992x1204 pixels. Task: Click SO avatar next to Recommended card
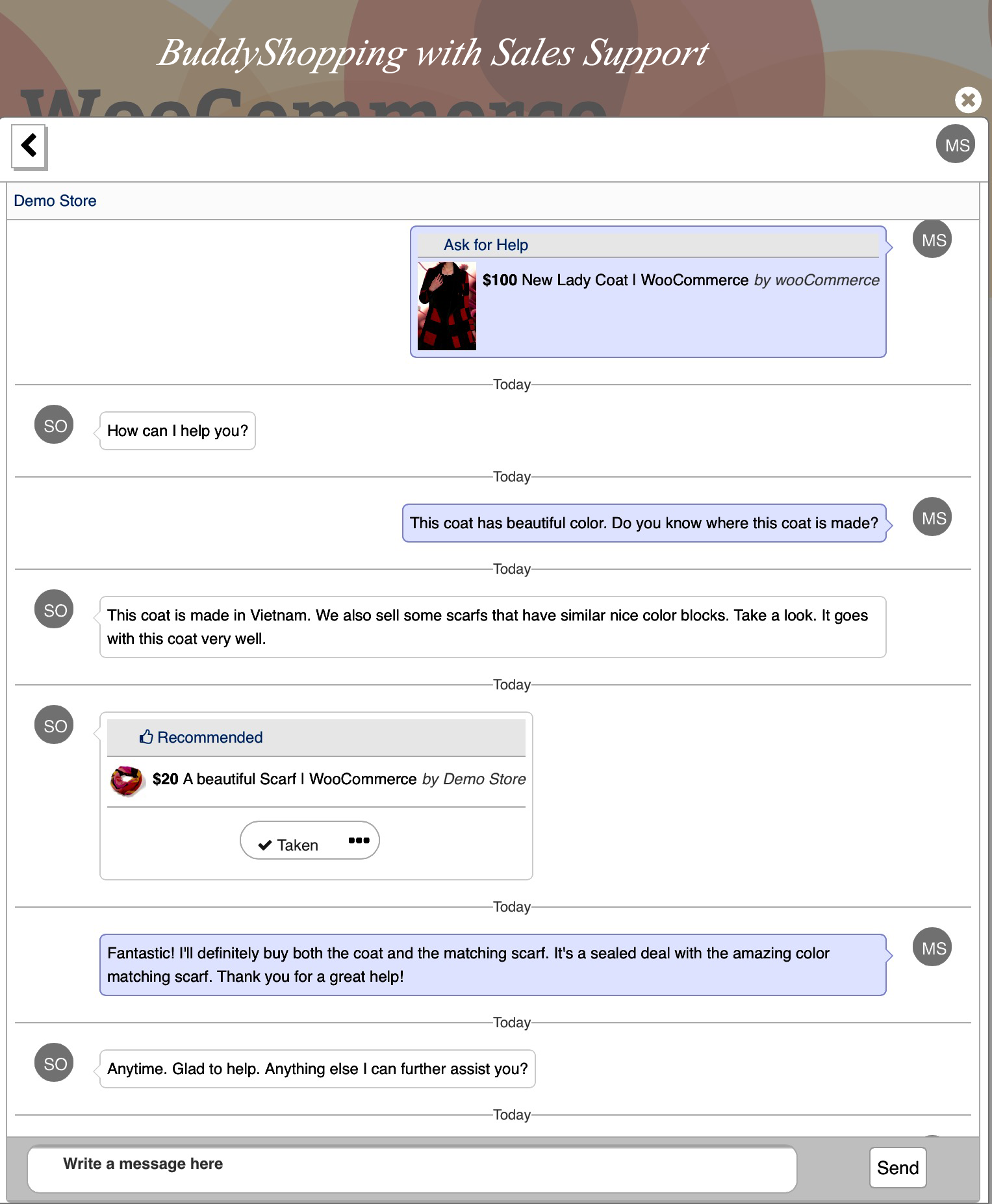(x=54, y=725)
